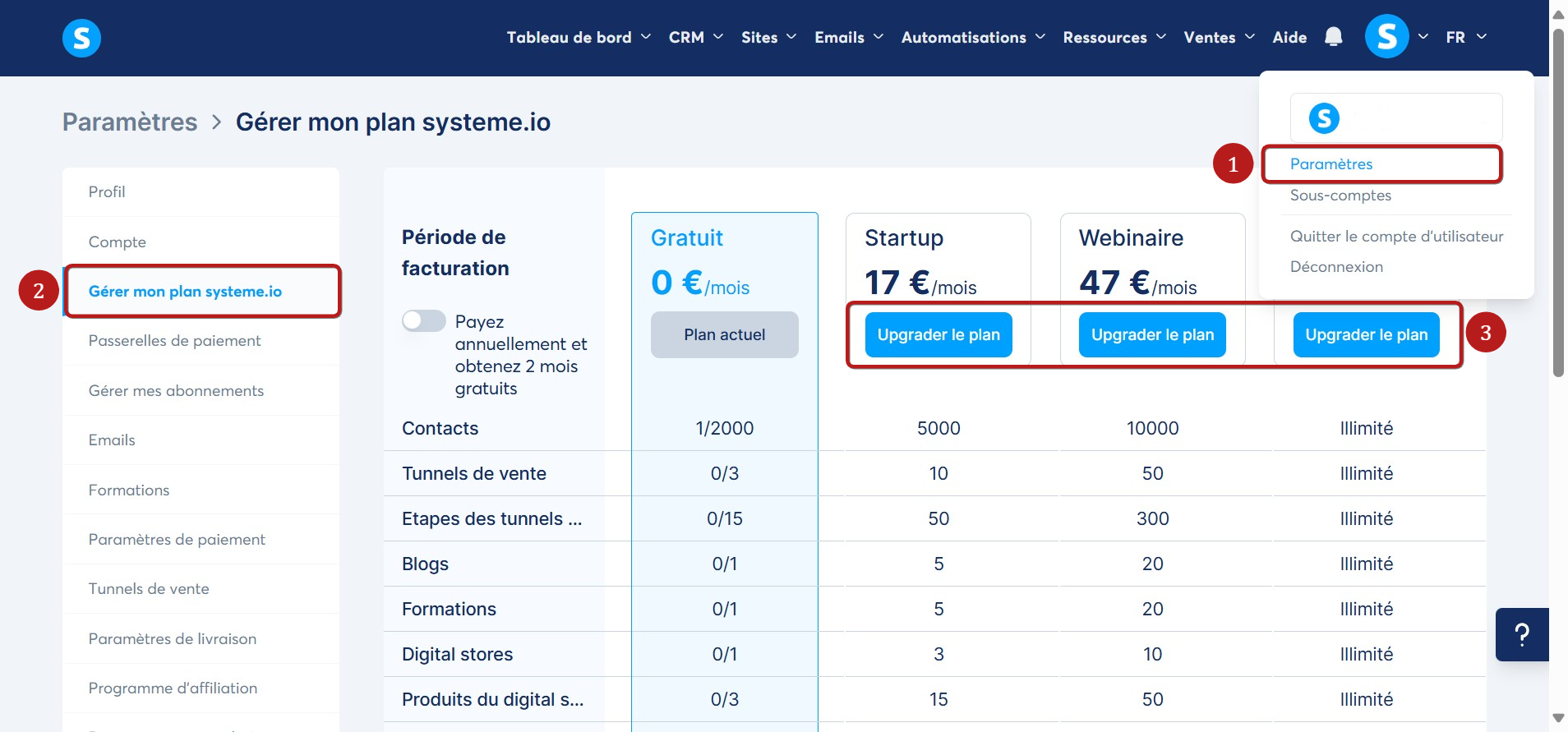Click Déconnexion to log out

click(1336, 267)
